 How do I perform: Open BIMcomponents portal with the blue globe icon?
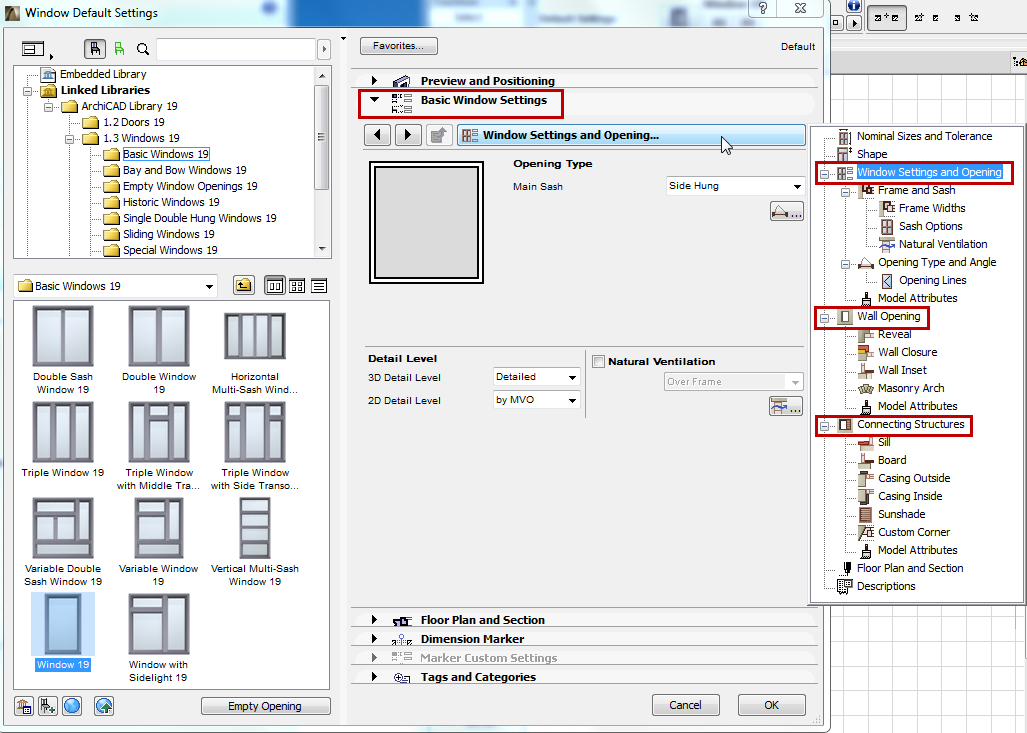(x=70, y=705)
